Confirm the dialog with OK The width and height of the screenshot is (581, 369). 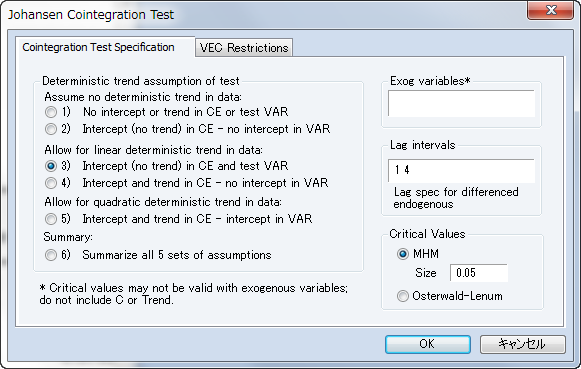pos(428,344)
